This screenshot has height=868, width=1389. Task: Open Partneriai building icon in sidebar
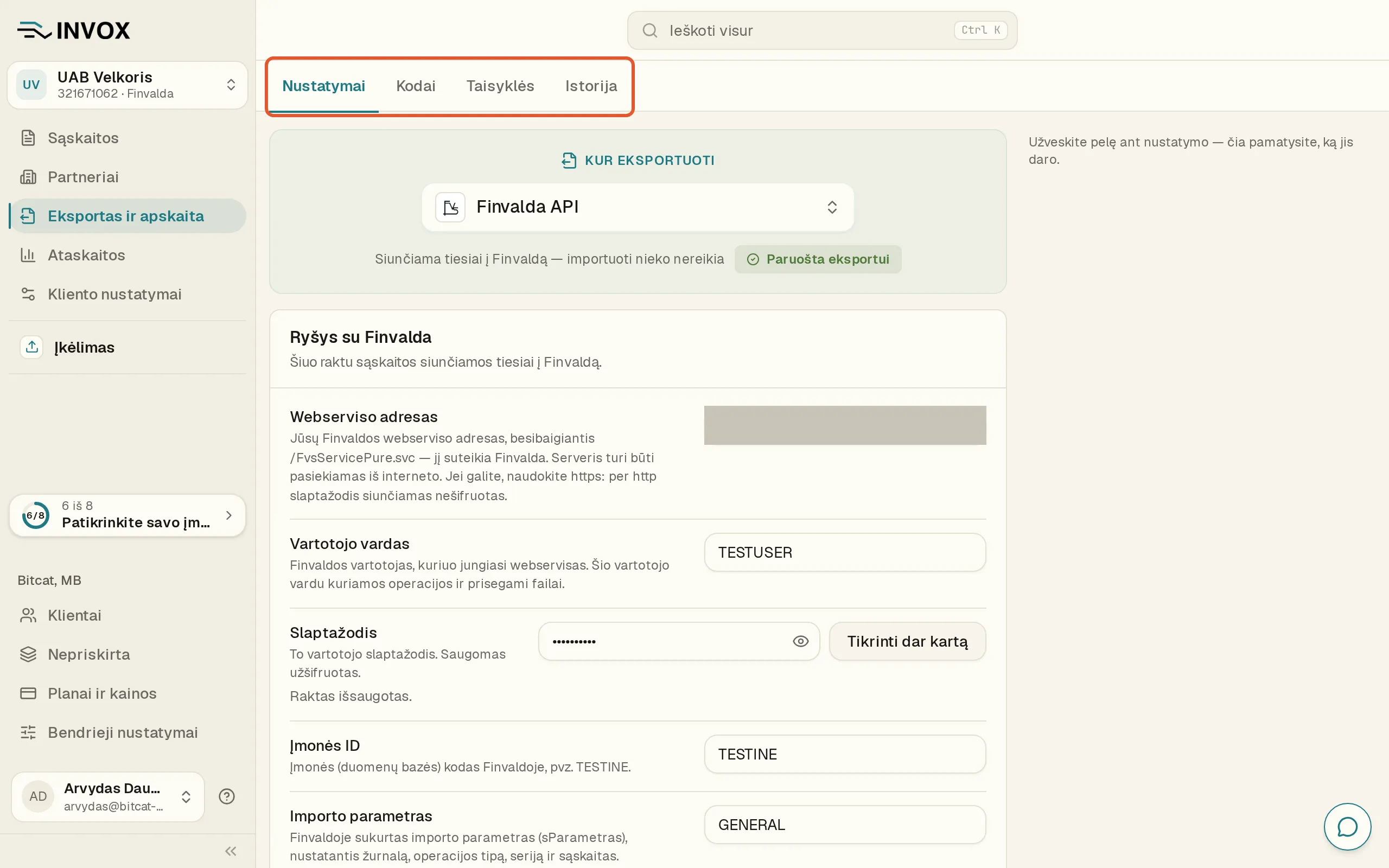click(x=28, y=177)
